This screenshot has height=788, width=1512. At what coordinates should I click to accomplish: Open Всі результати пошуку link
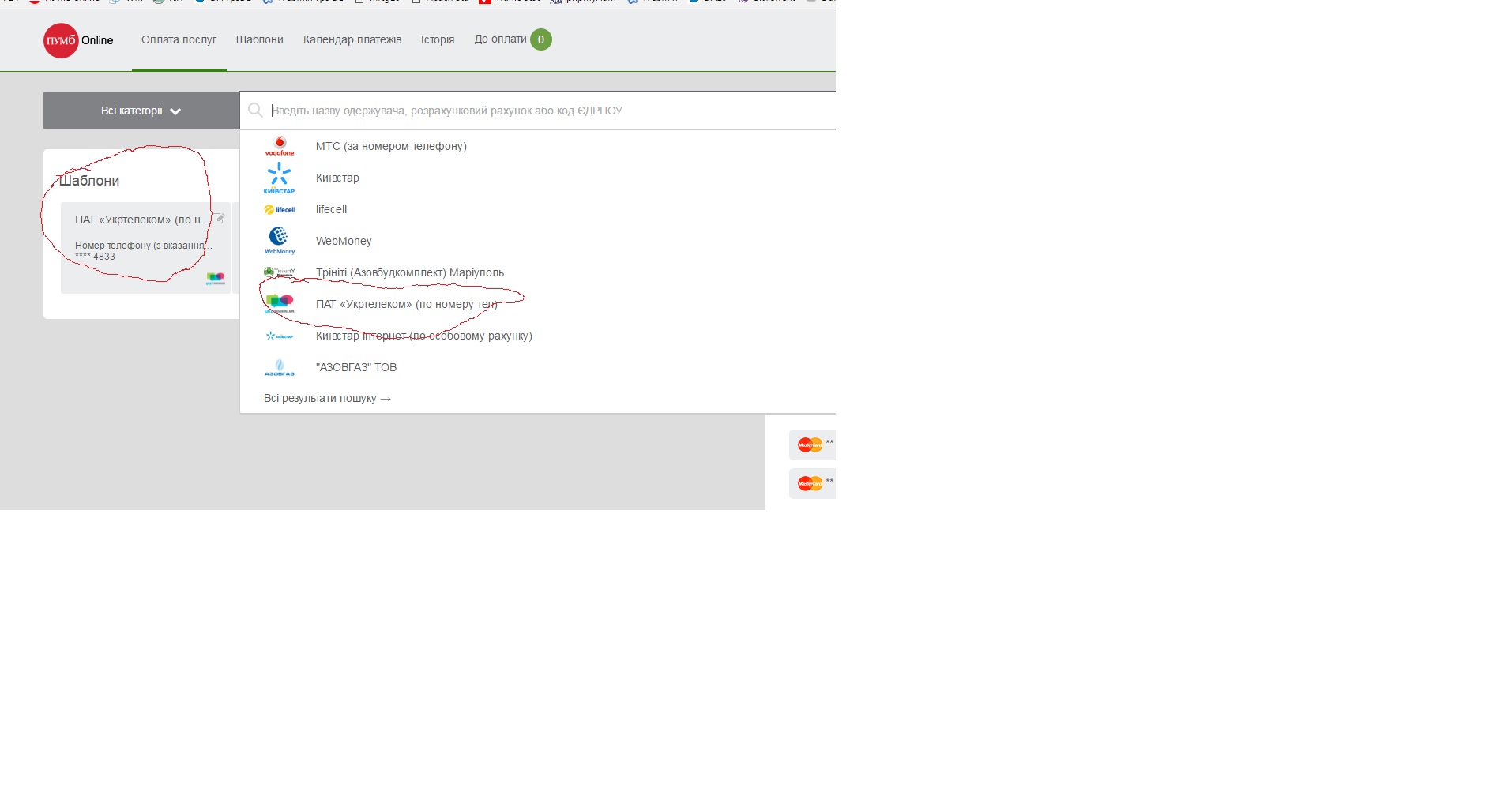(x=328, y=398)
